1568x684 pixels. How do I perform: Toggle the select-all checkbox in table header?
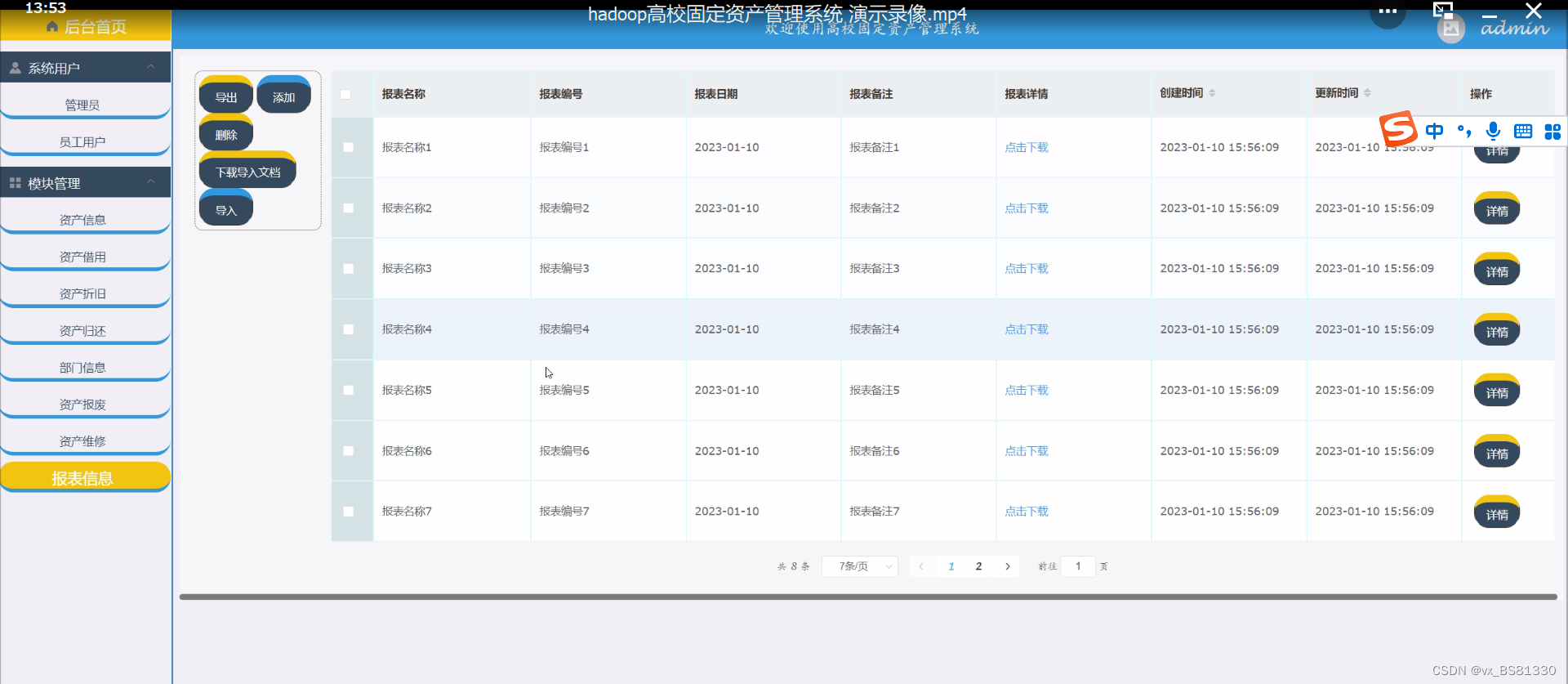point(345,94)
